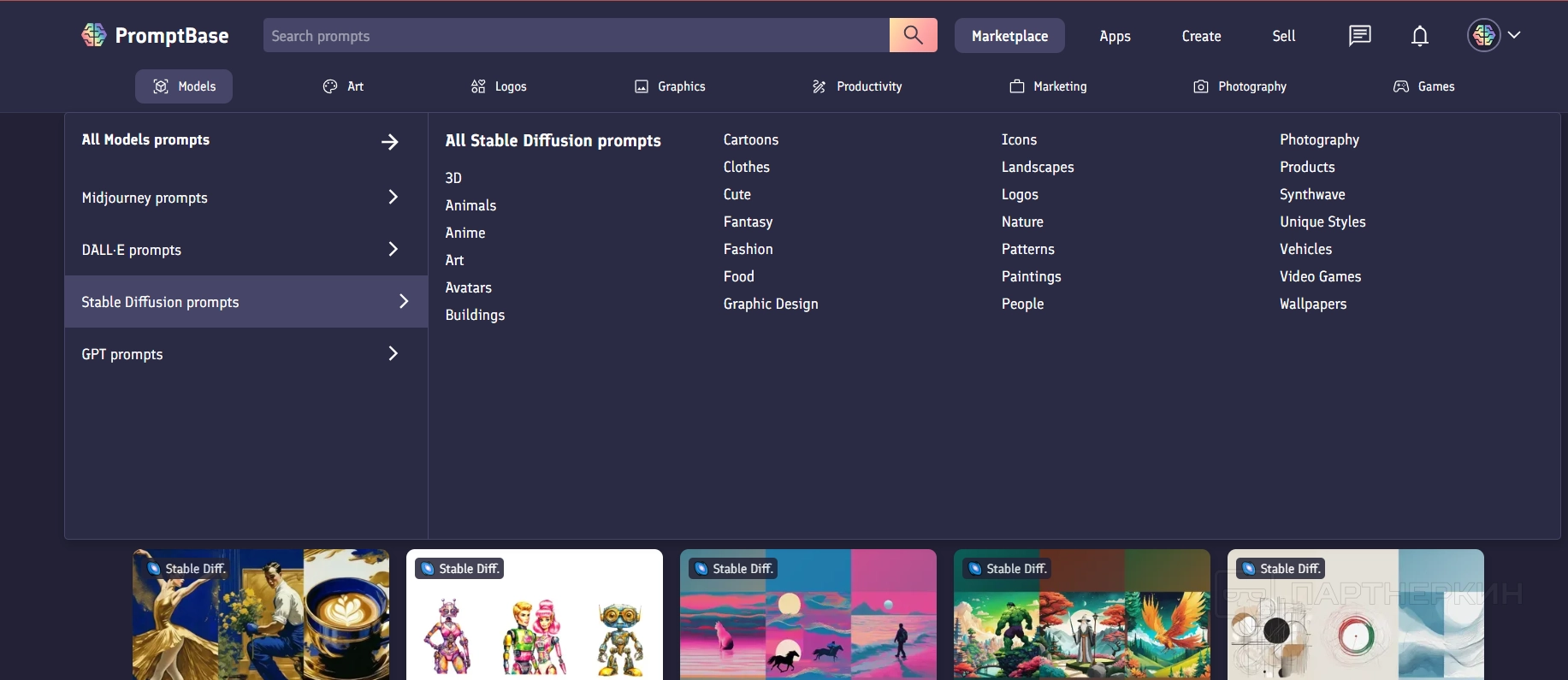Open the Create menu item
Image resolution: width=1568 pixels, height=680 pixels.
pos(1201,36)
